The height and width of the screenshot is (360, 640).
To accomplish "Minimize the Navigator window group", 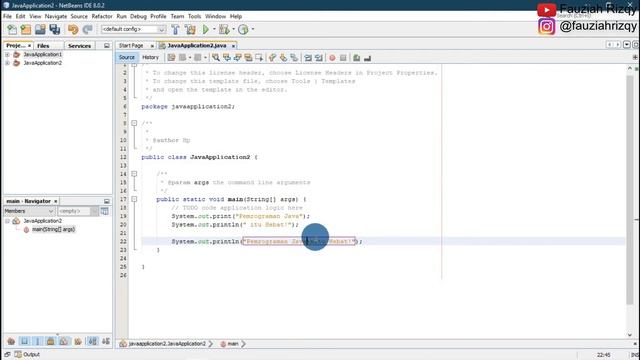I will 107,201.
